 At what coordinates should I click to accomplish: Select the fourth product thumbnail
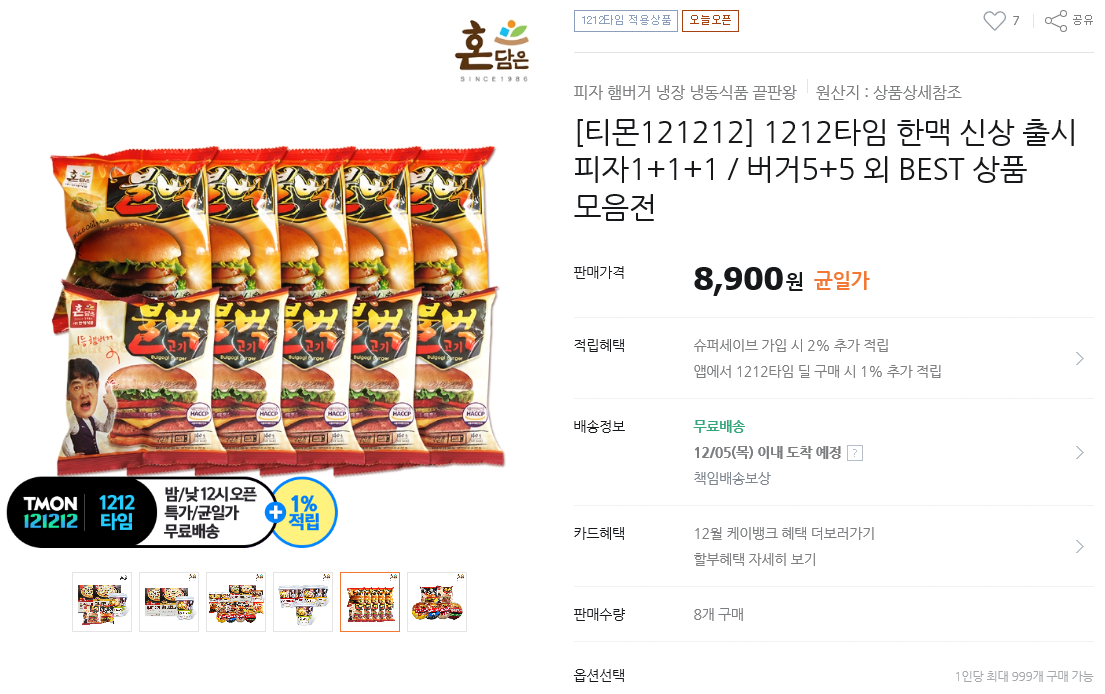tap(303, 602)
